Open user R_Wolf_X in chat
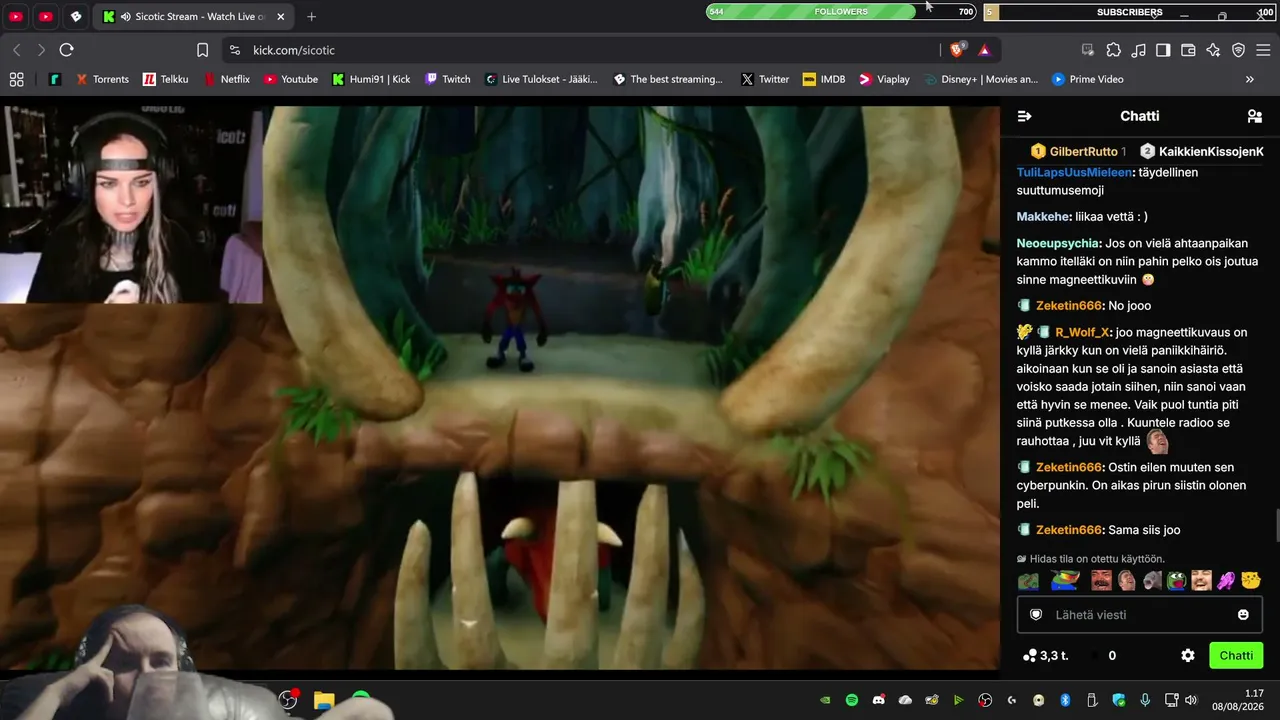 1082,332
